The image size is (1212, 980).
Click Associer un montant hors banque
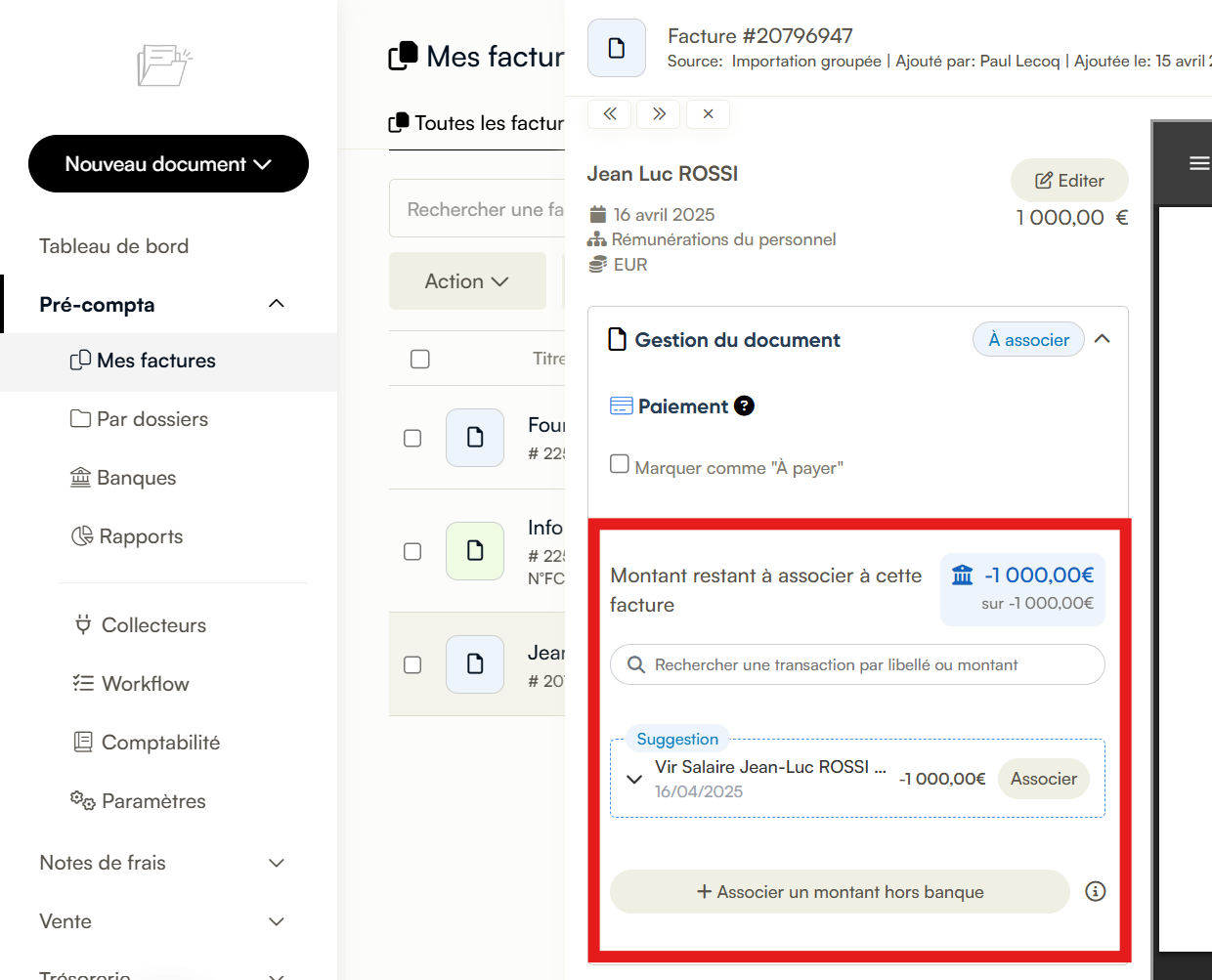[840, 892]
